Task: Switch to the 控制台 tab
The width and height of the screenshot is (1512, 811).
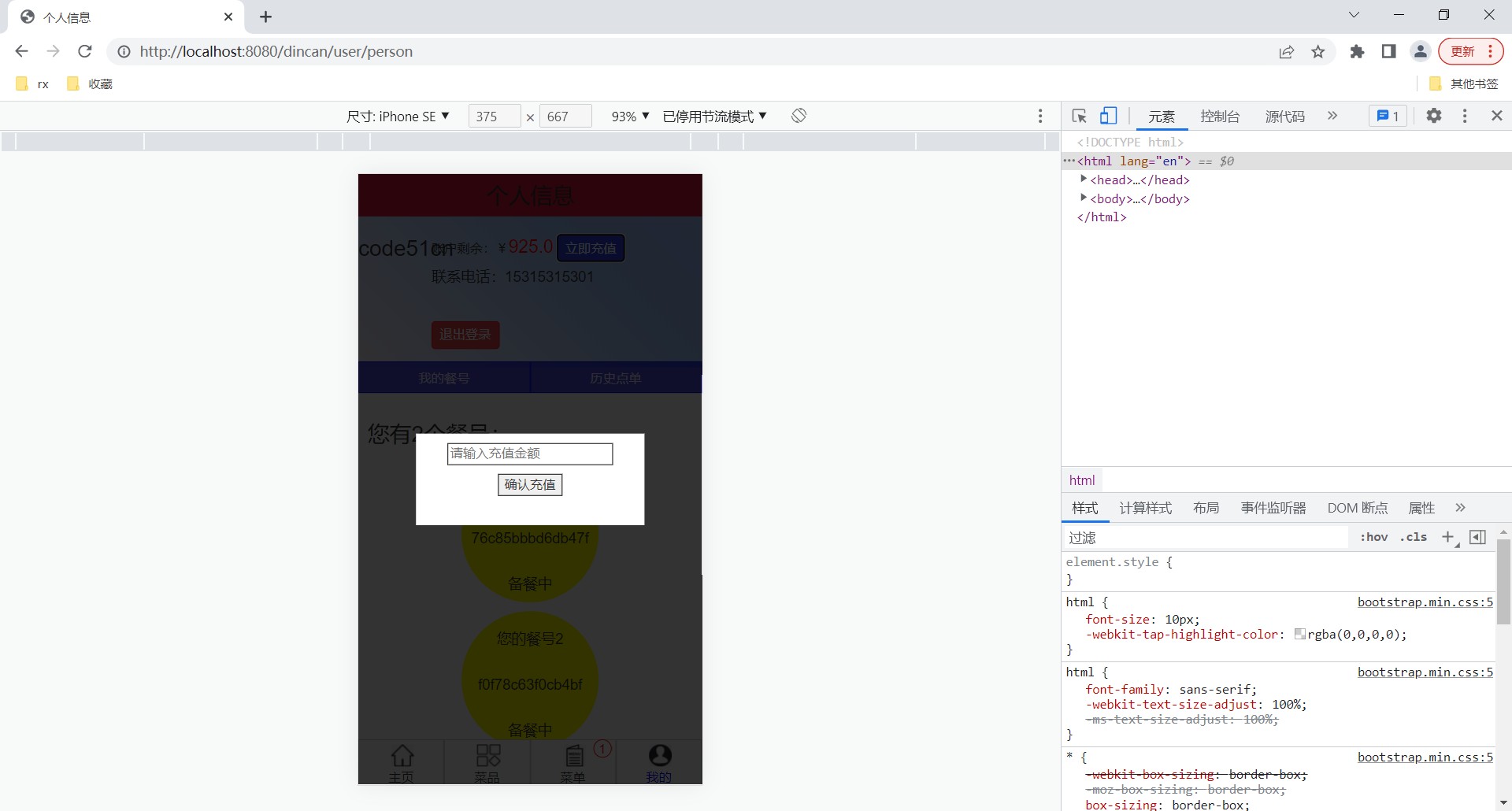Action: pos(1220,117)
